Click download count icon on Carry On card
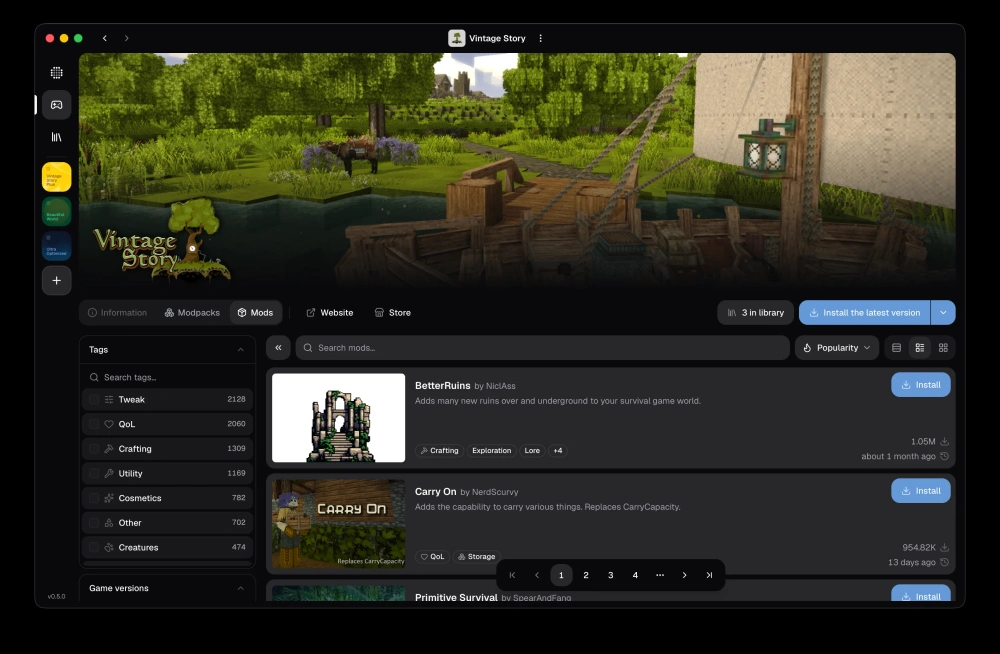Image resolution: width=1000 pixels, height=654 pixels. (945, 547)
